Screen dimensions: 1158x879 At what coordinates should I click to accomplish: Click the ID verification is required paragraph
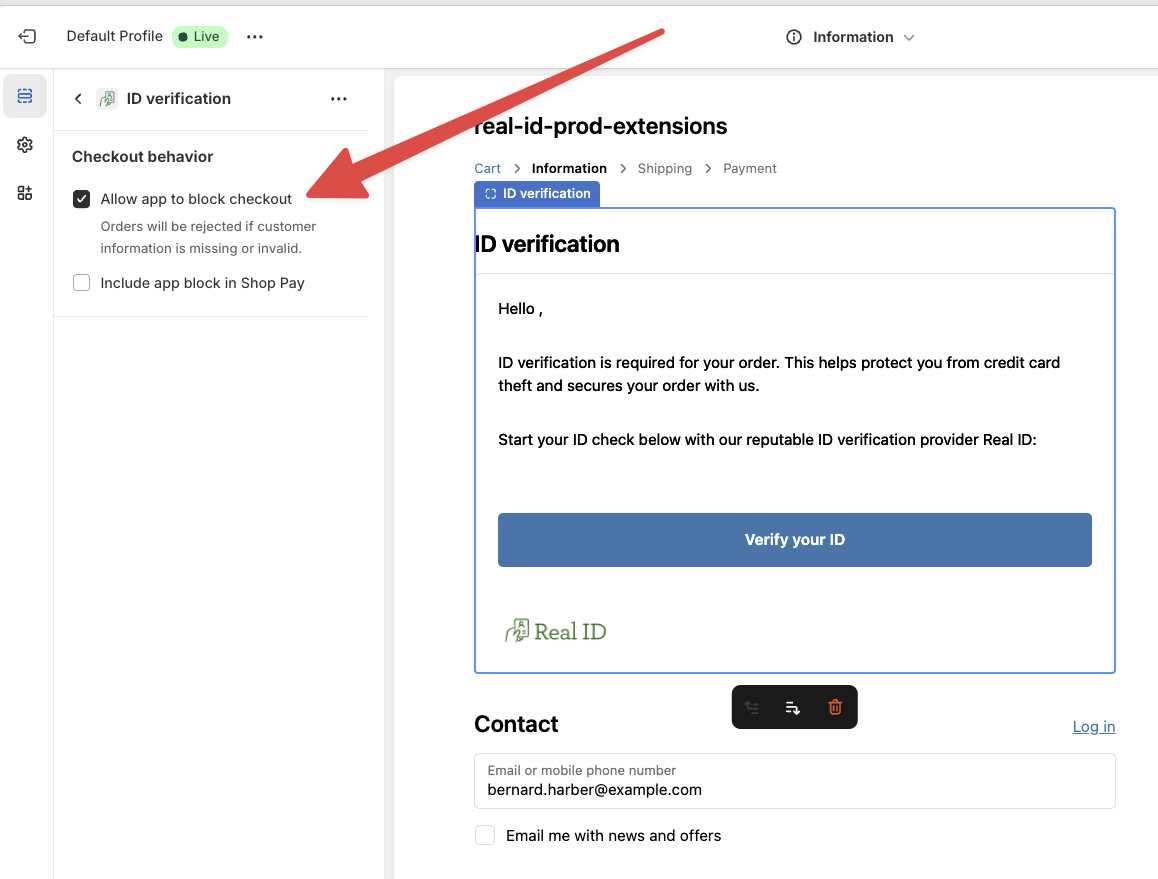tap(779, 374)
